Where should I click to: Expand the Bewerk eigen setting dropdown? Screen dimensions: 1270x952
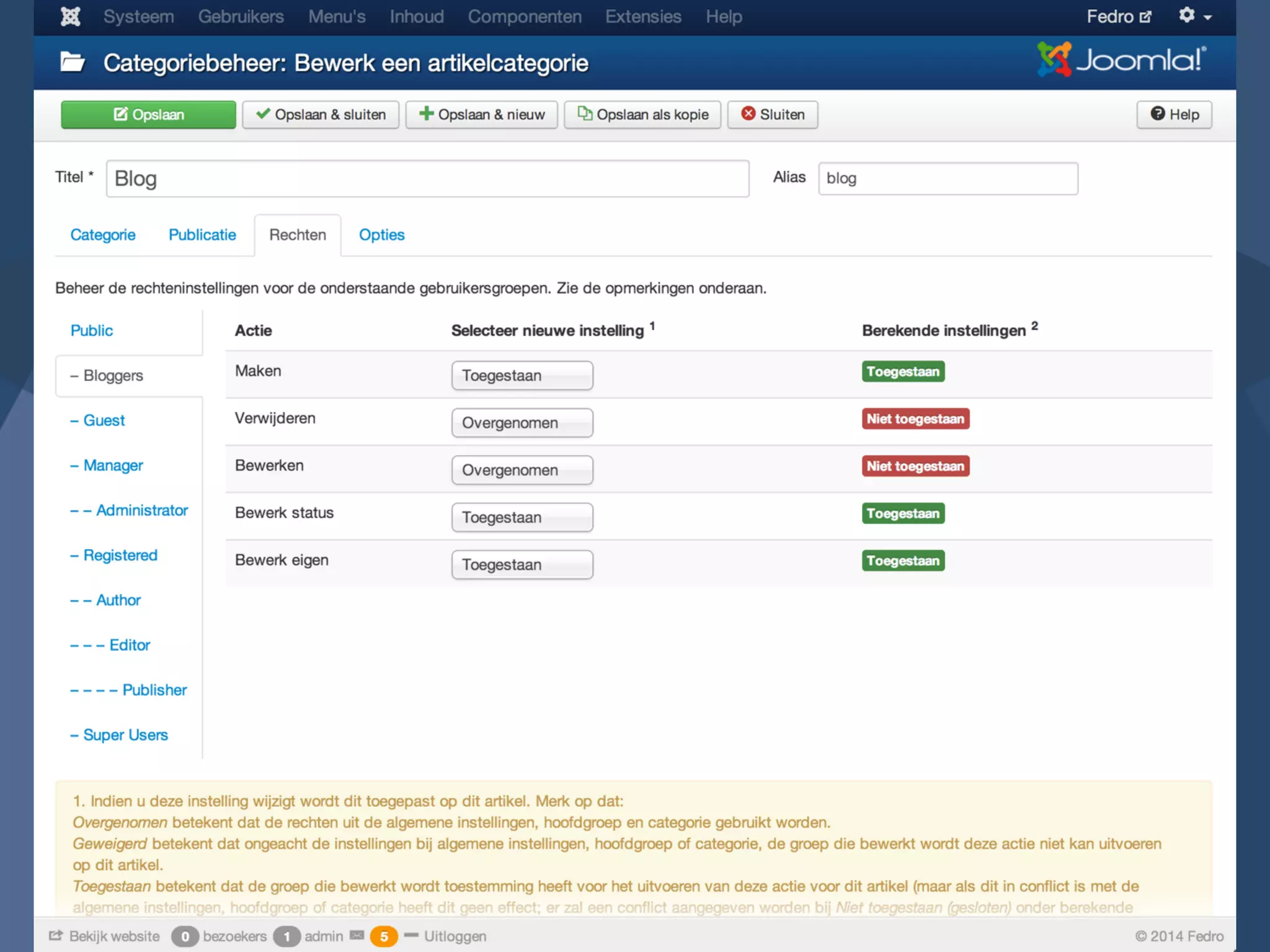[522, 565]
